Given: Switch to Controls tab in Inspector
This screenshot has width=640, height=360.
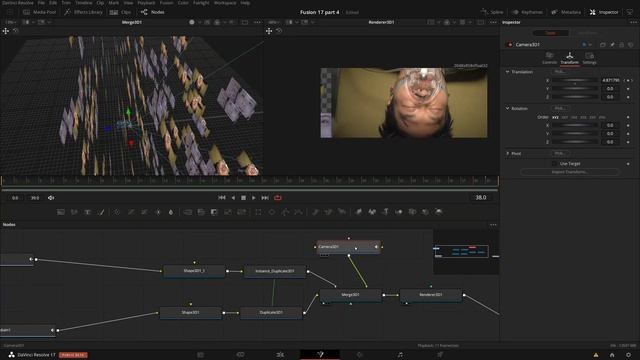Looking at the screenshot, I should (549, 58).
